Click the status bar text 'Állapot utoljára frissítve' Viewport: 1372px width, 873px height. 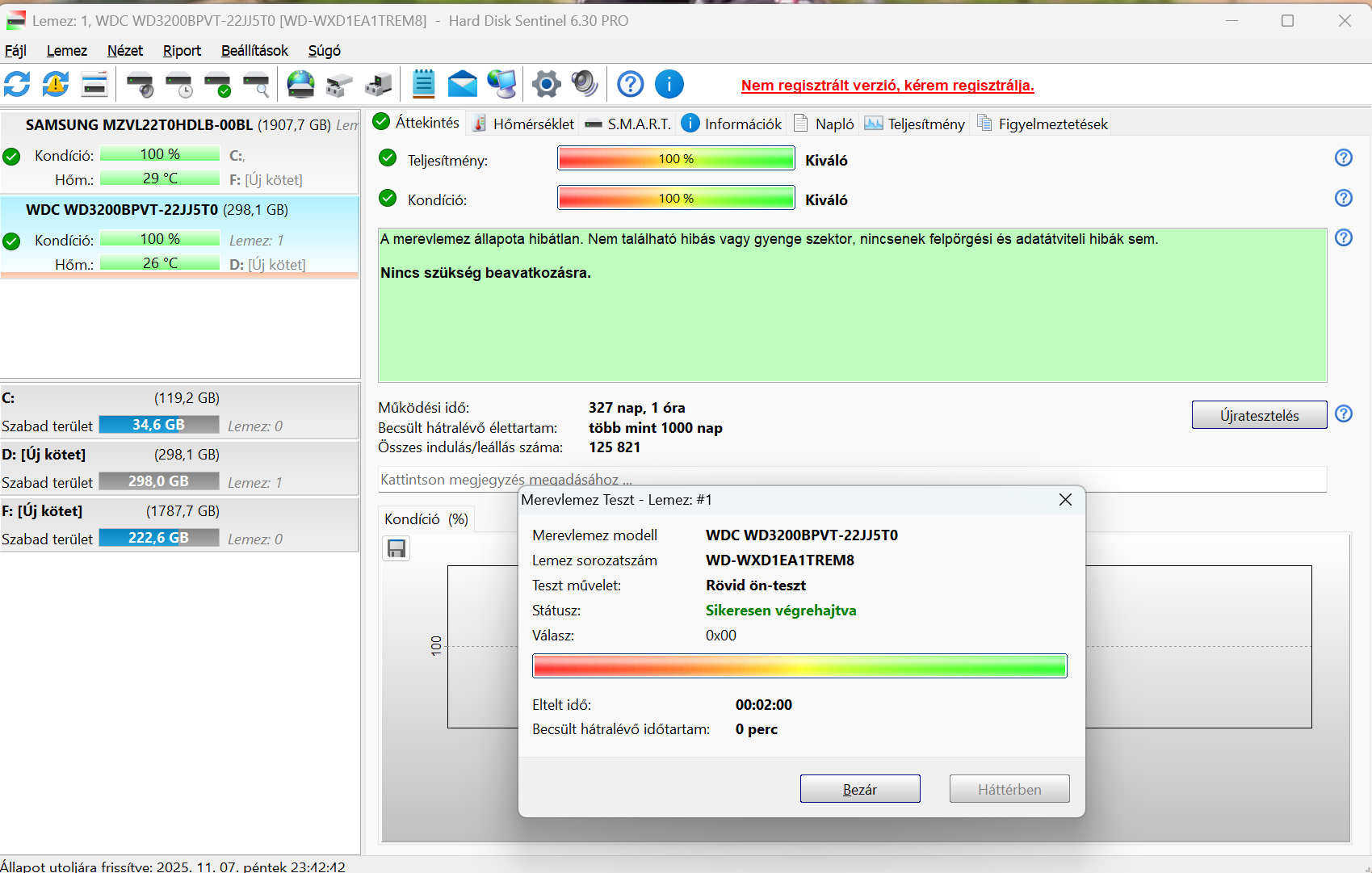click(173, 867)
